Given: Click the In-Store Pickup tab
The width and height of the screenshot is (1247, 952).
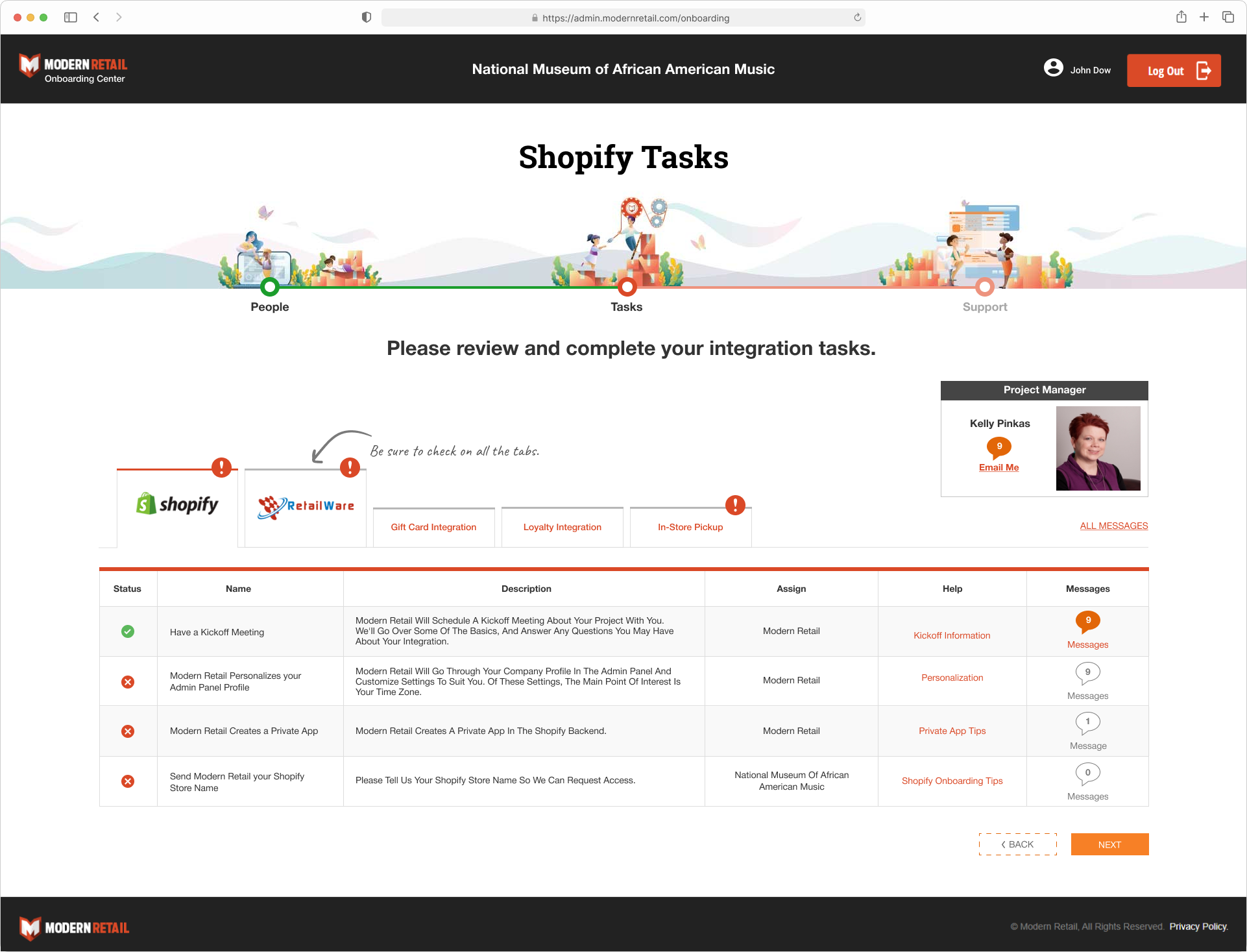Looking at the screenshot, I should click(x=690, y=527).
